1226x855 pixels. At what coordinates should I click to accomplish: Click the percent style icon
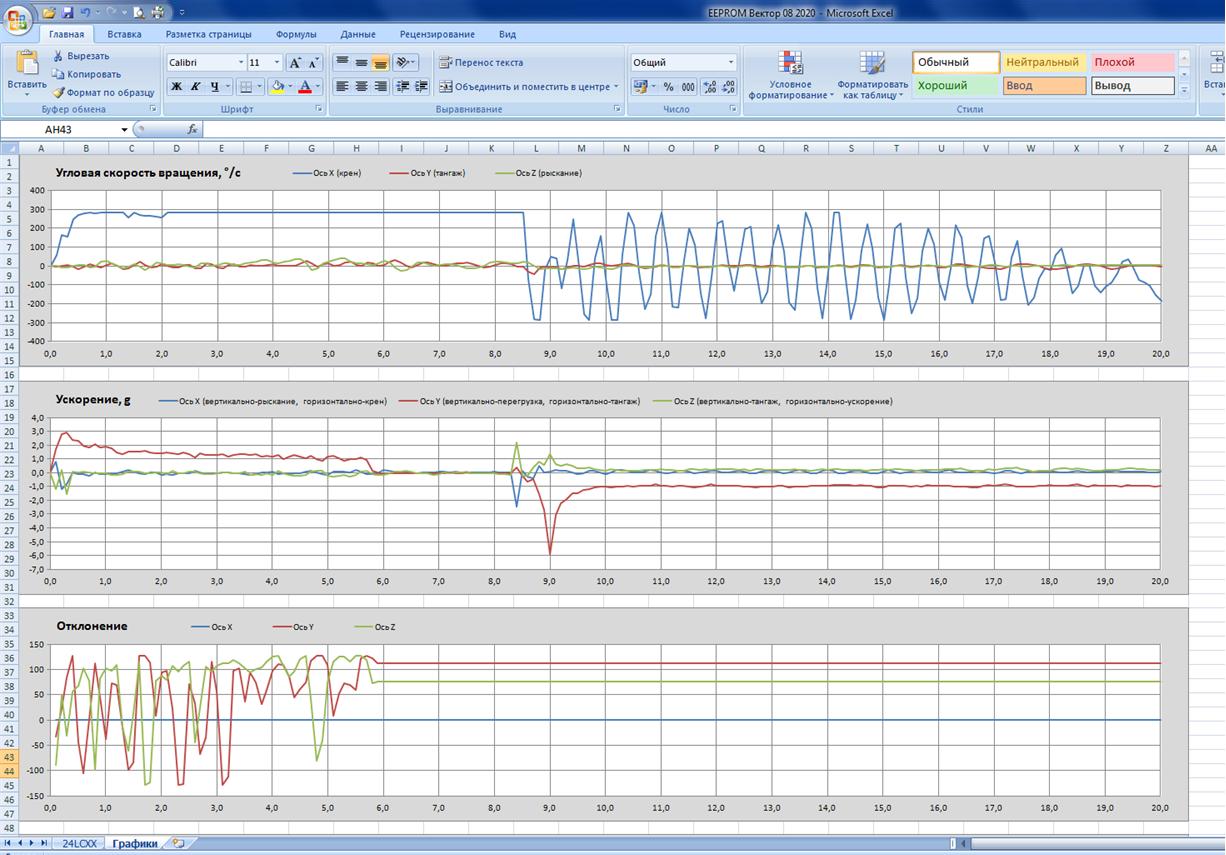click(x=668, y=87)
